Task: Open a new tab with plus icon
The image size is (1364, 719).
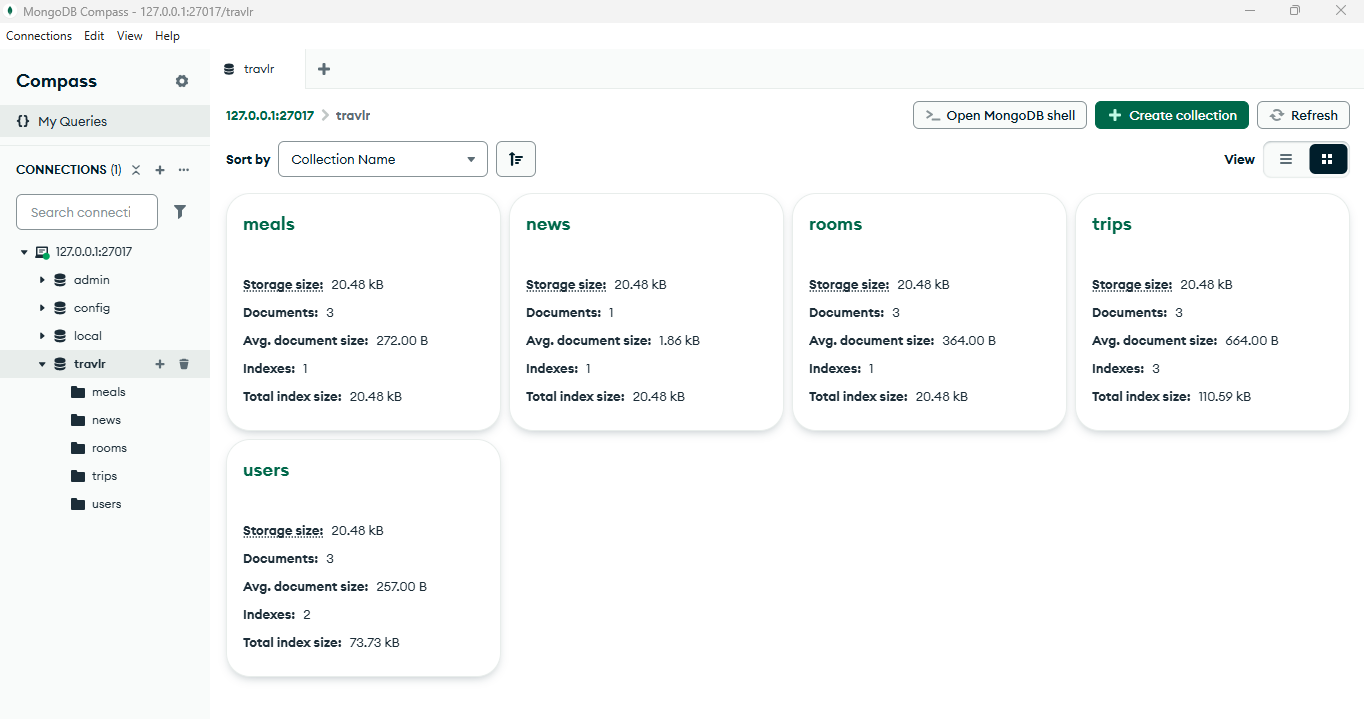Action: pyautogui.click(x=323, y=69)
